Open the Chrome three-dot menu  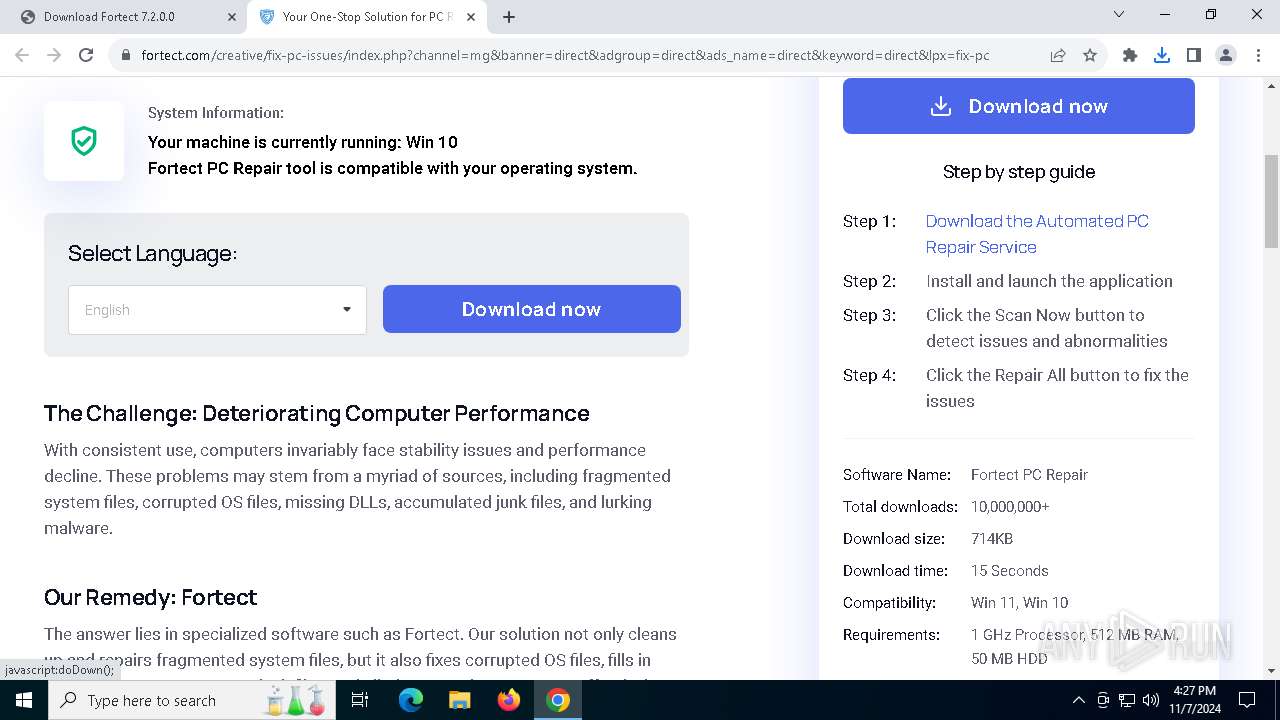[1257, 56]
